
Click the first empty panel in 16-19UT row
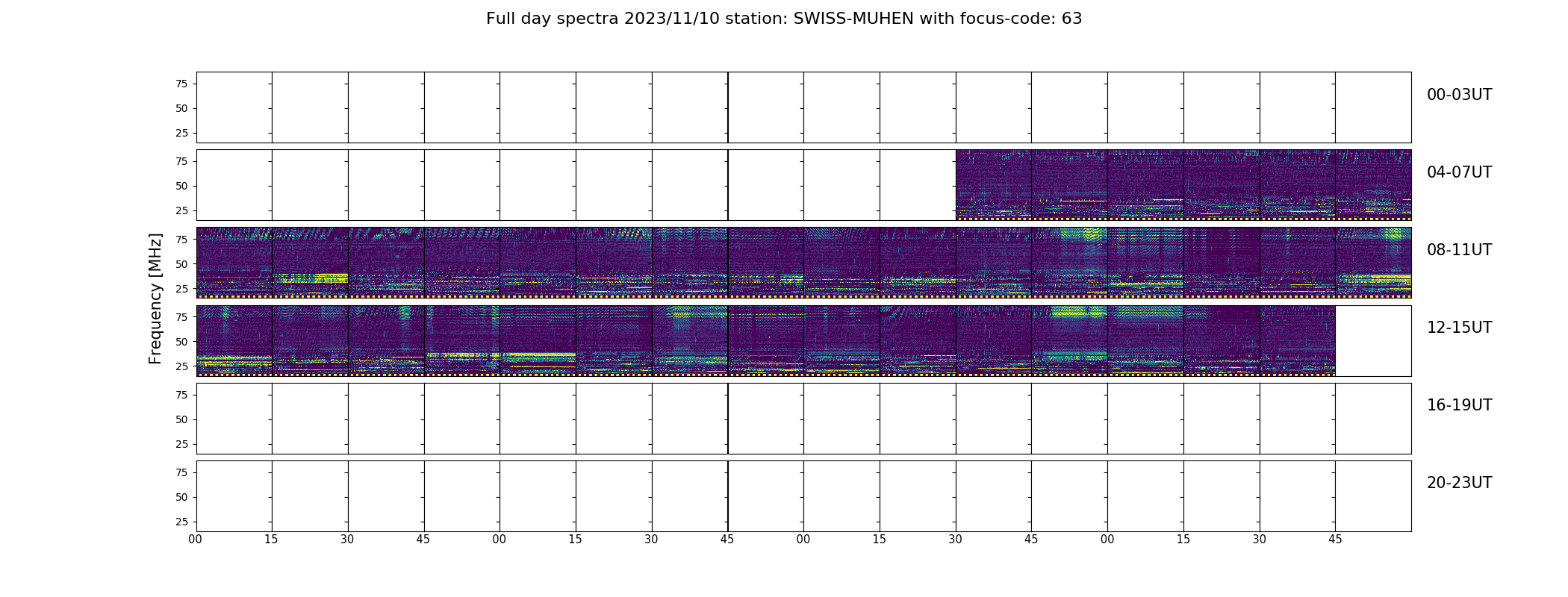(234, 418)
